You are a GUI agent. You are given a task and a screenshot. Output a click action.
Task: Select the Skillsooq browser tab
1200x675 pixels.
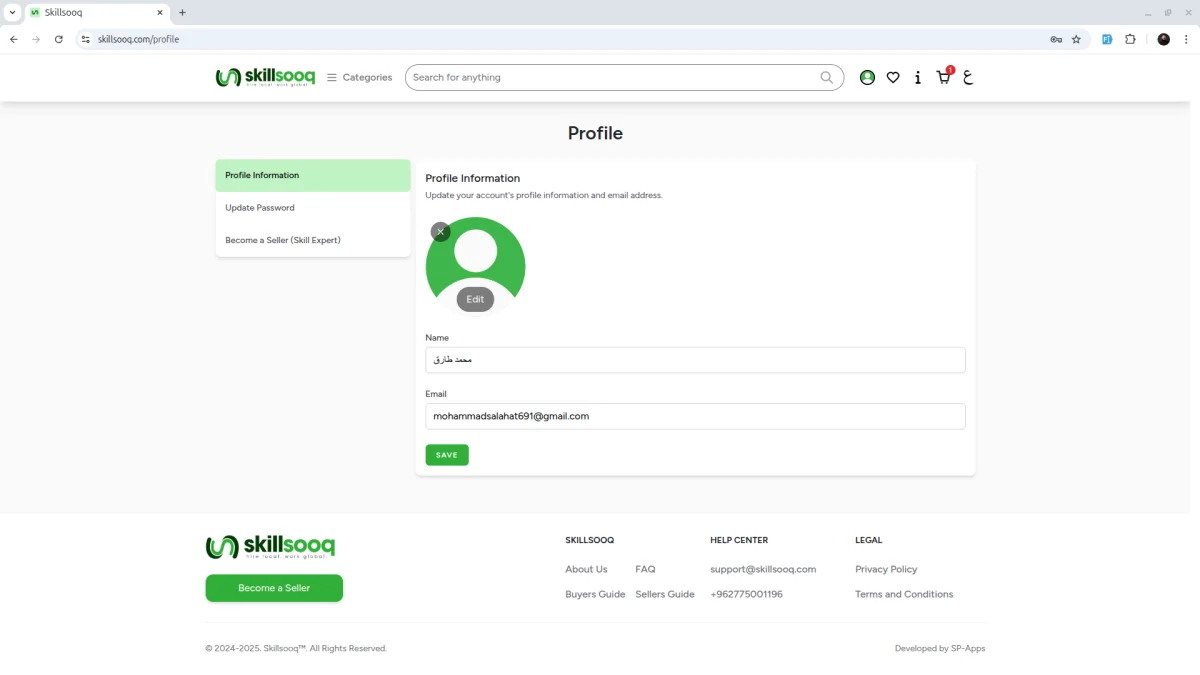[x=96, y=13]
